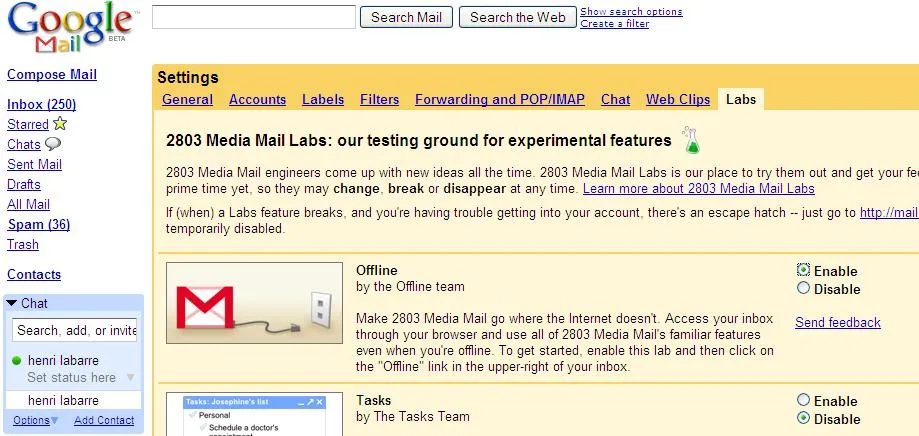919x436 pixels.
Task: Switch to the Accounts settings tab
Action: 257,99
